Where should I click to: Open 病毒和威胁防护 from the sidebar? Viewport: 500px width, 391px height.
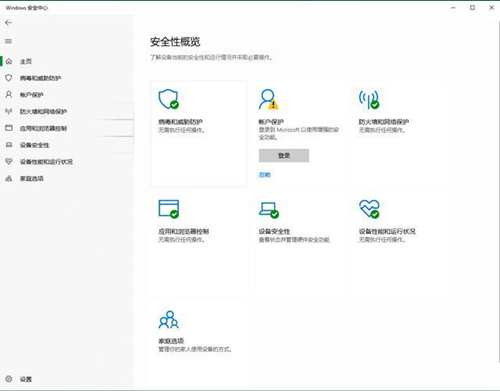point(40,78)
